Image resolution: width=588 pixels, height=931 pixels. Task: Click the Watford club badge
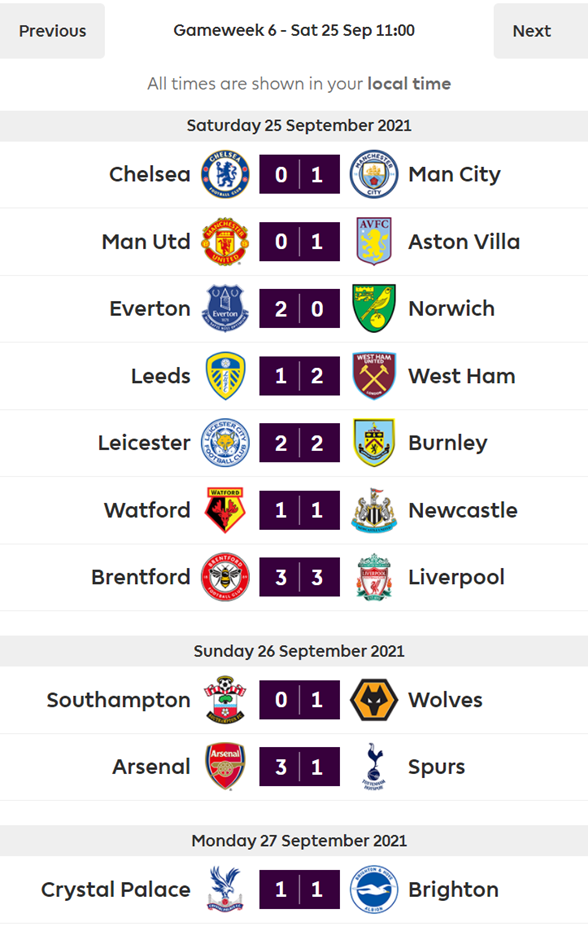pos(225,510)
